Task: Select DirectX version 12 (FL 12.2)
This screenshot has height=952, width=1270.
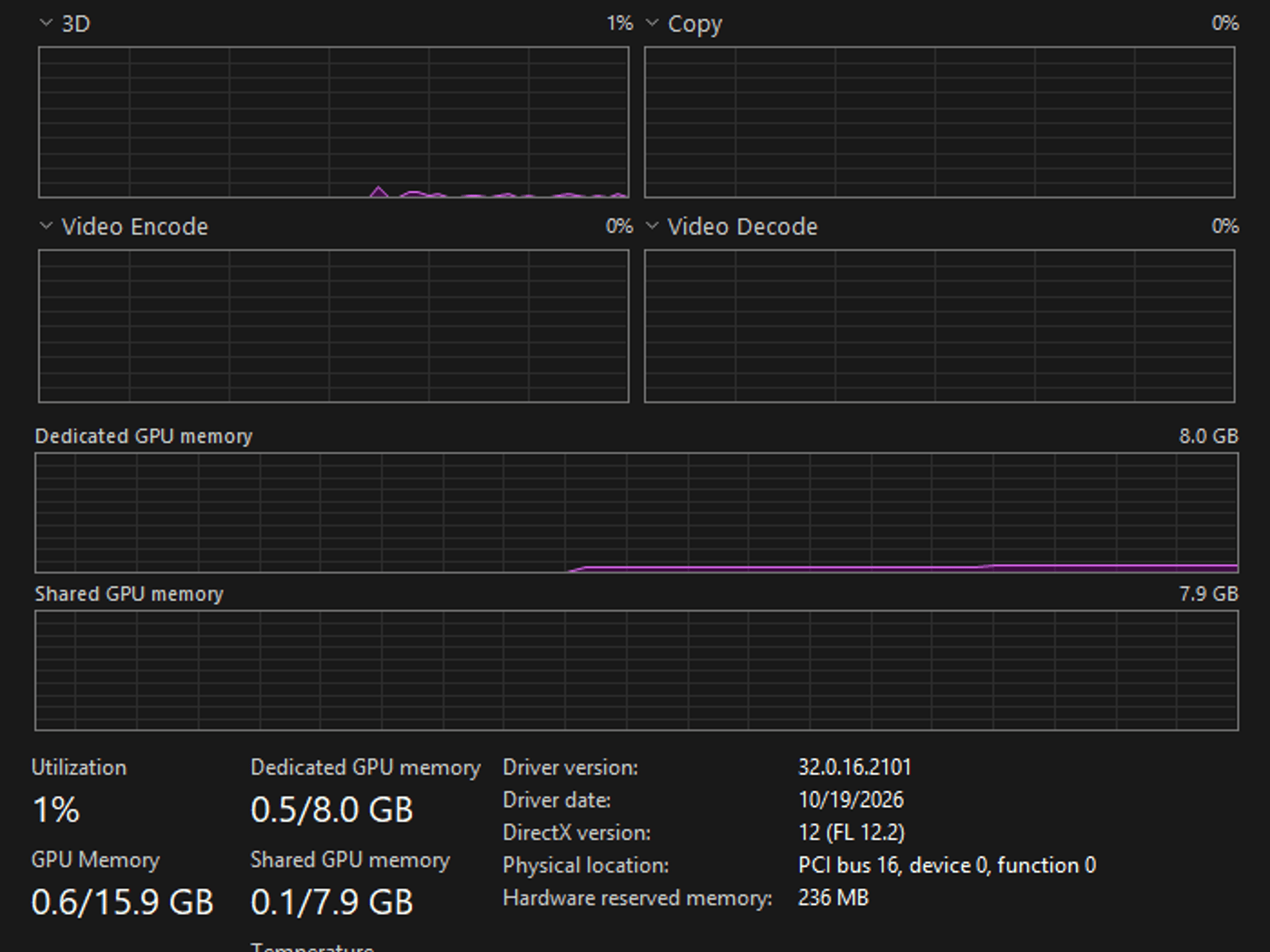Action: (851, 832)
